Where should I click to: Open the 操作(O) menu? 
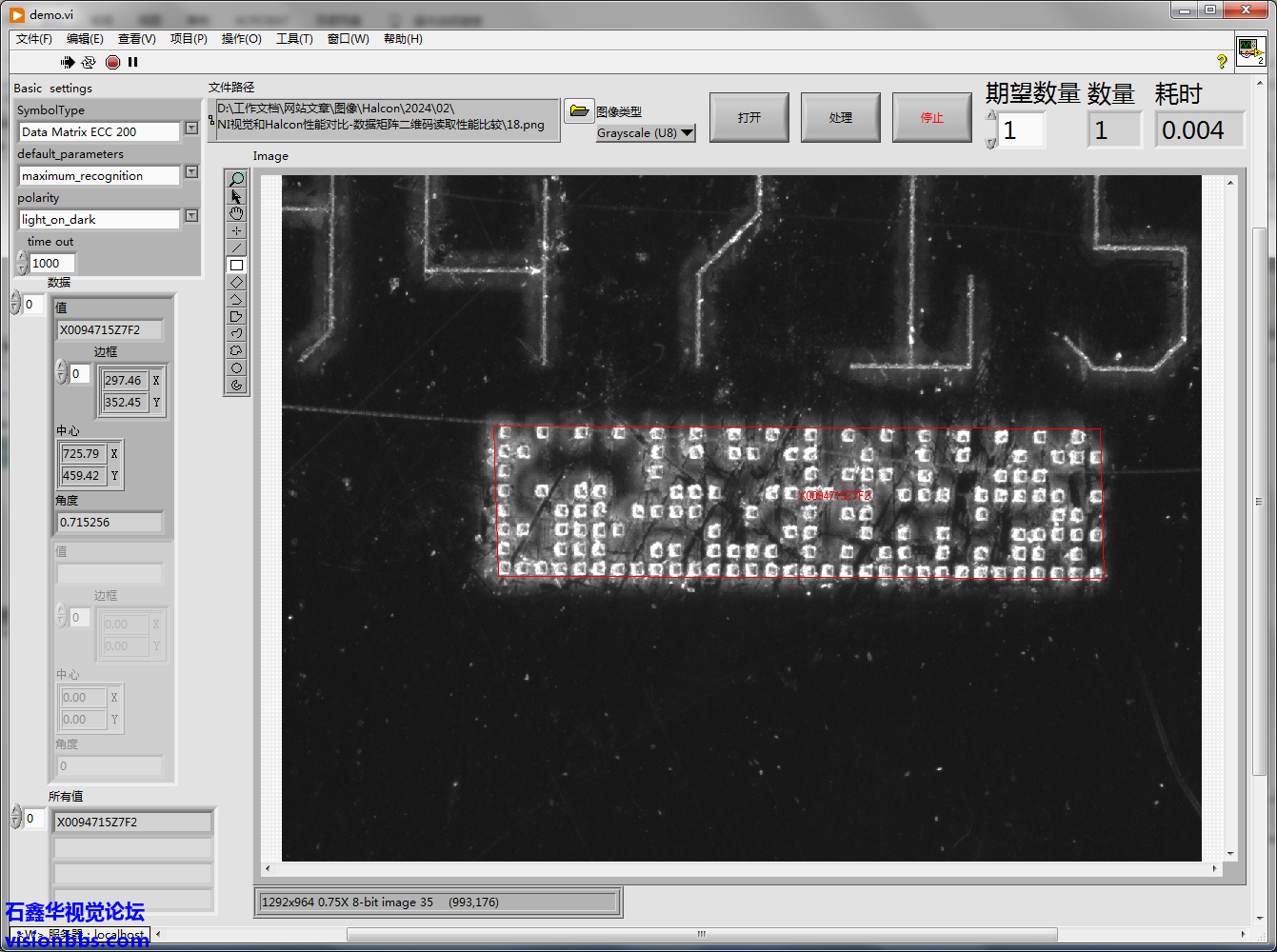click(x=241, y=39)
